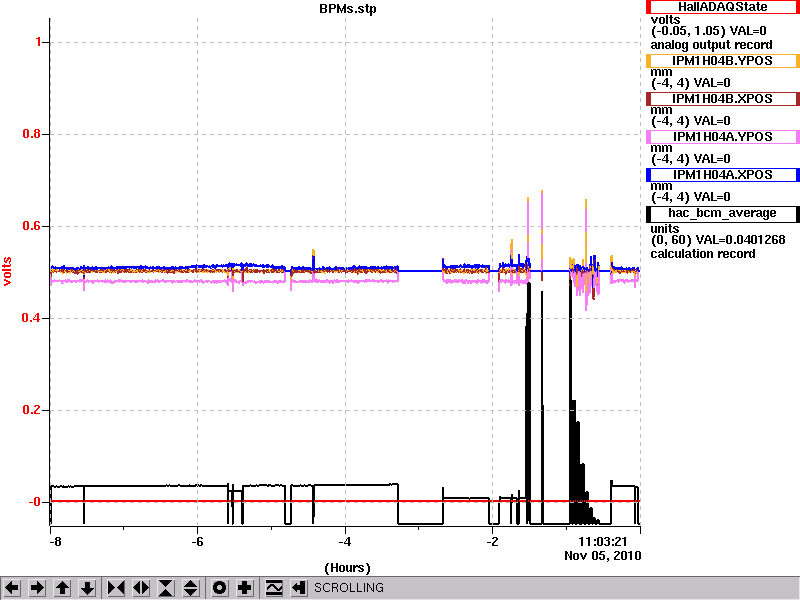
Task: Click the x-axis tick label -2
Action: (x=492, y=542)
